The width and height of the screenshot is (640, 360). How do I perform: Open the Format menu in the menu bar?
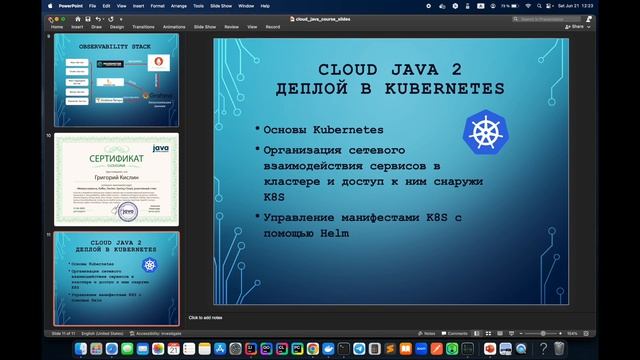(158, 6)
